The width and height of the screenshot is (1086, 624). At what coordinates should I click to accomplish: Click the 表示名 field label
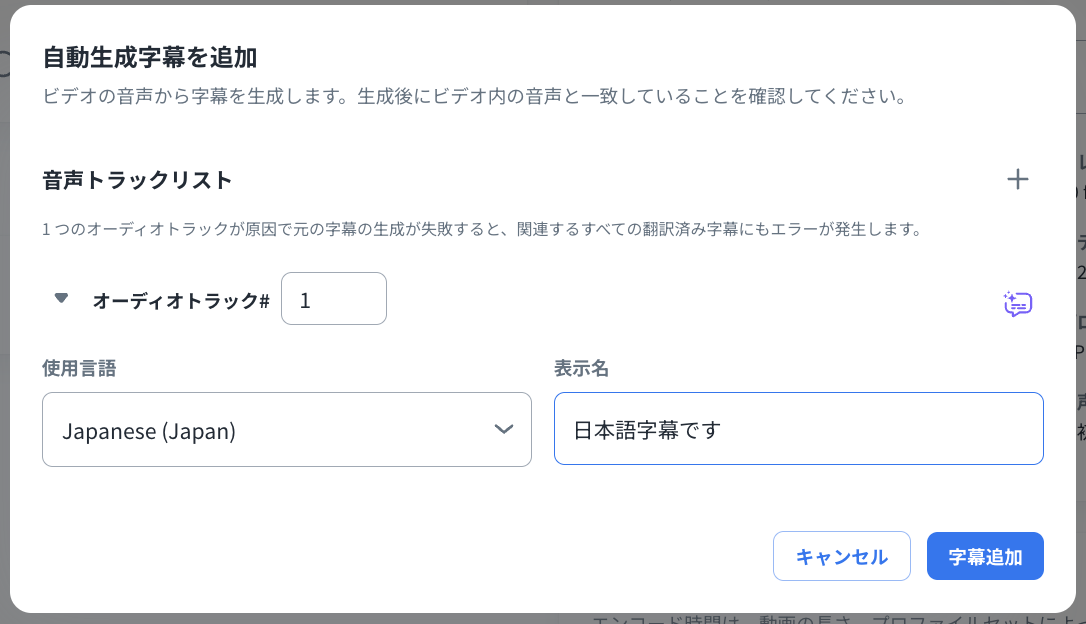click(582, 369)
